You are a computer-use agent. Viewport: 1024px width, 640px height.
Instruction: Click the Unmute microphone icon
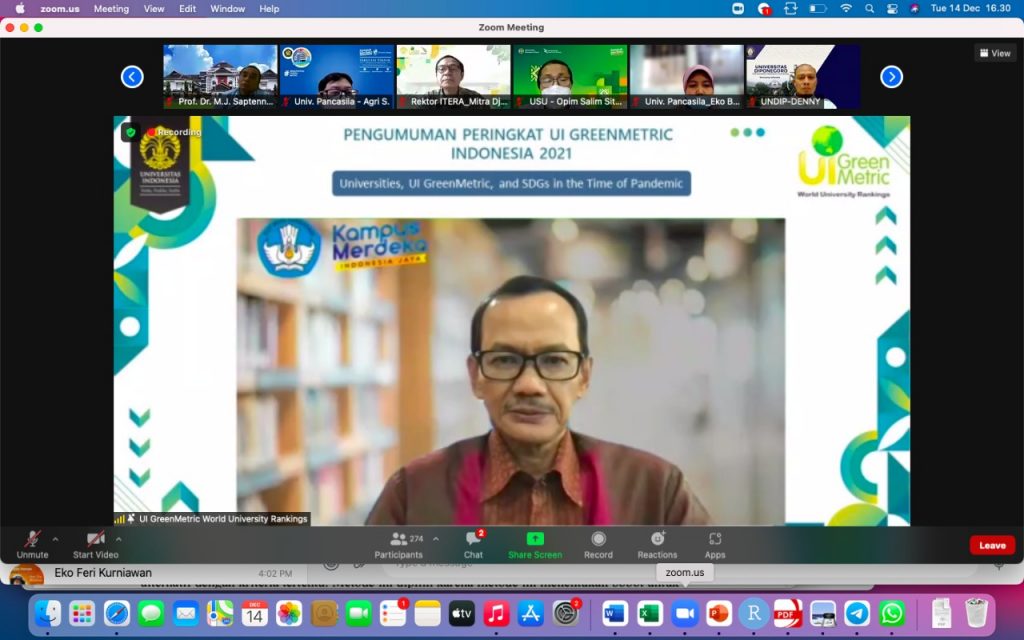click(x=32, y=539)
